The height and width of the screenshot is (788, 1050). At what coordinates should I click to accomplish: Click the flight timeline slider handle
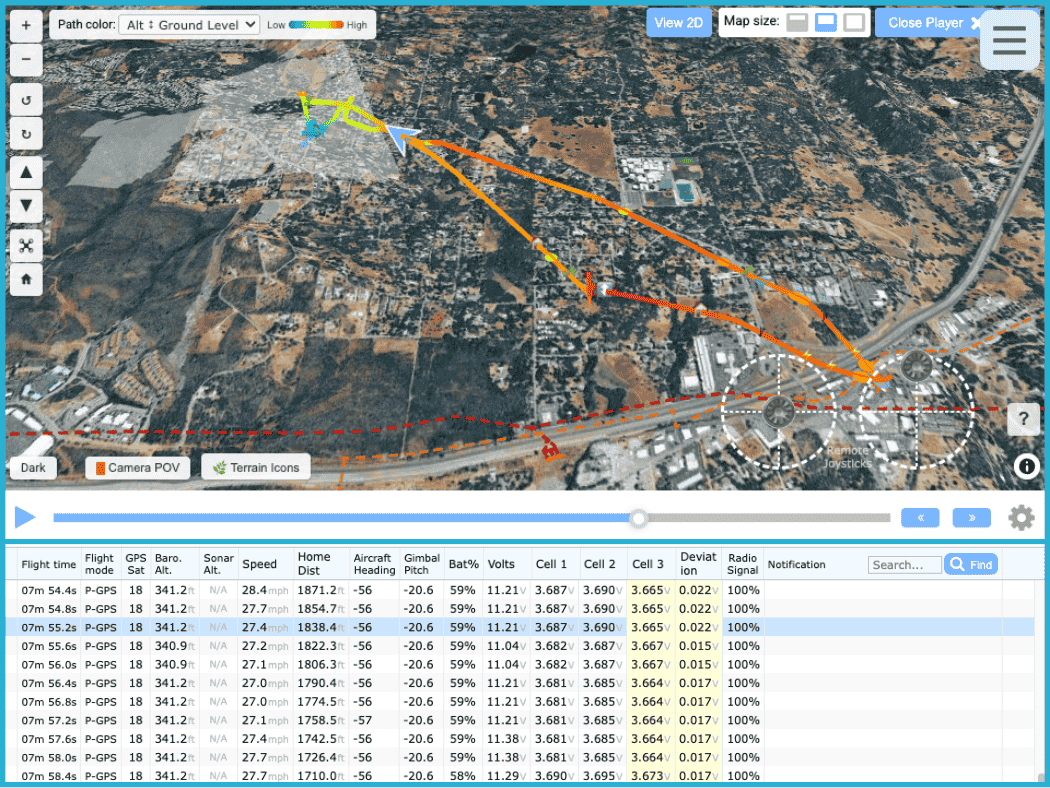point(638,518)
